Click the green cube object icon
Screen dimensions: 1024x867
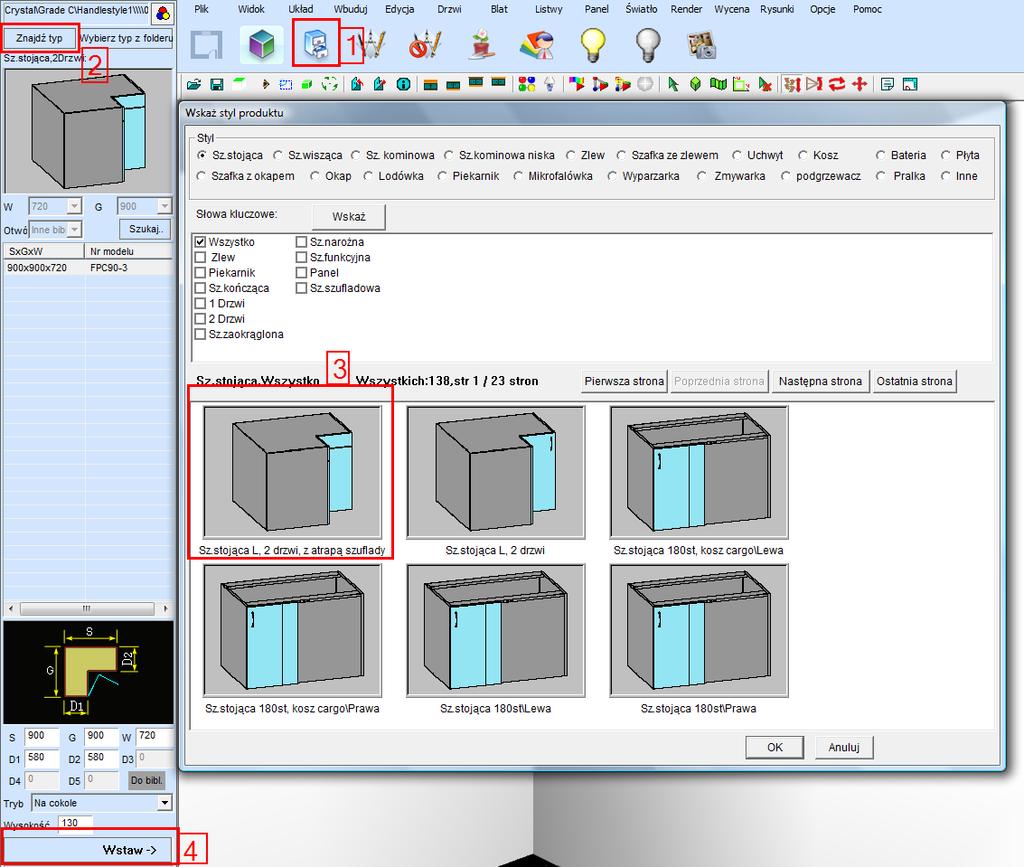pos(696,84)
